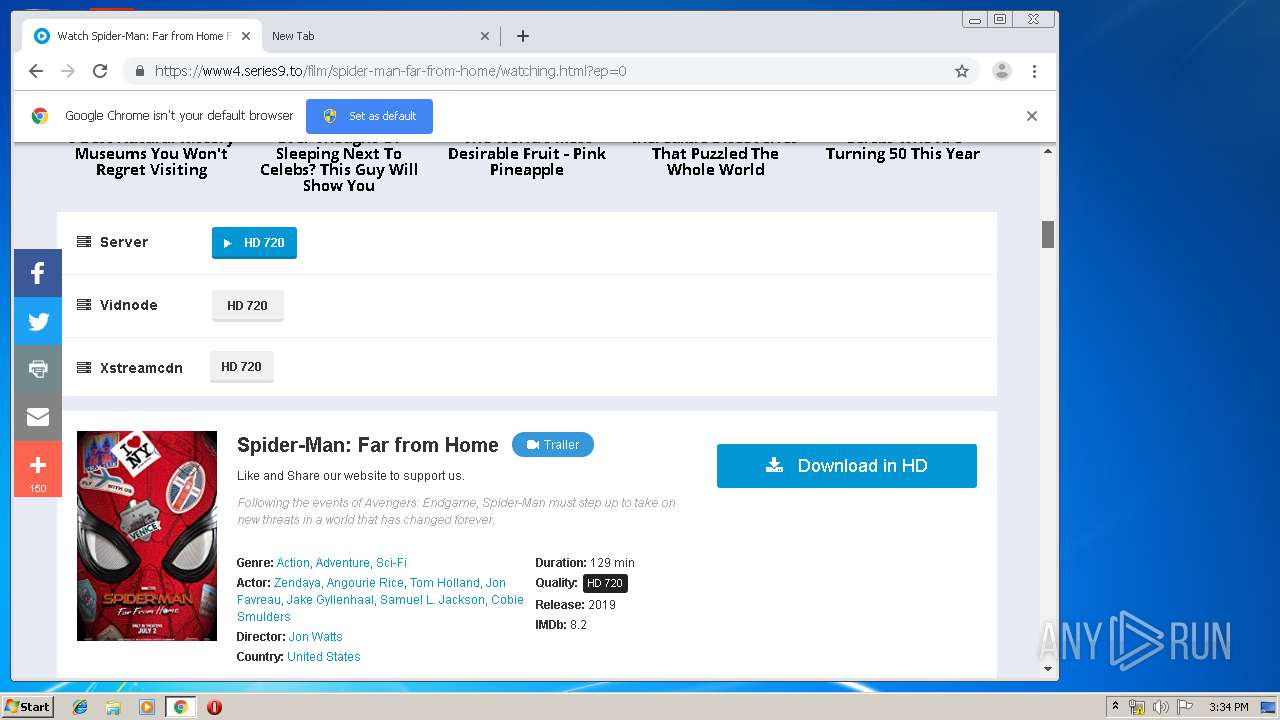The height and width of the screenshot is (720, 1280).
Task: Close the New Tab tab
Action: click(485, 36)
